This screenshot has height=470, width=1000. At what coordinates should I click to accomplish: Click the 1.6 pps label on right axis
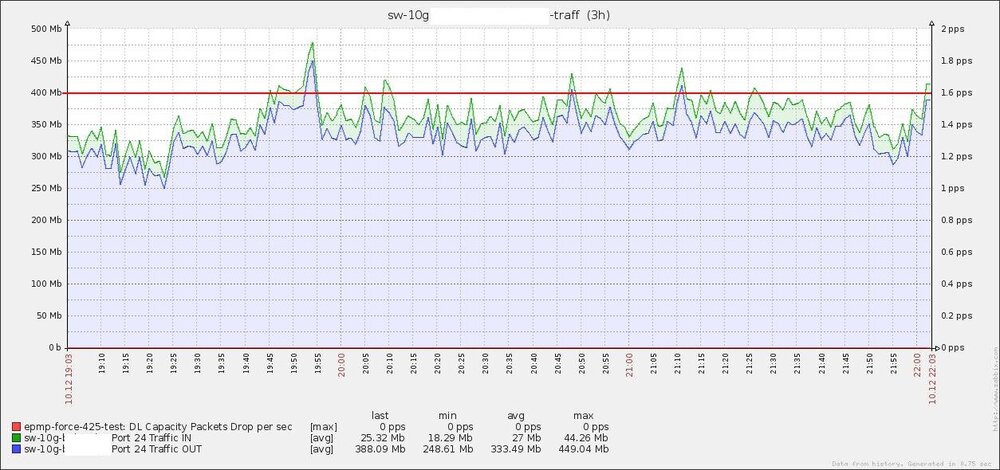pos(960,93)
